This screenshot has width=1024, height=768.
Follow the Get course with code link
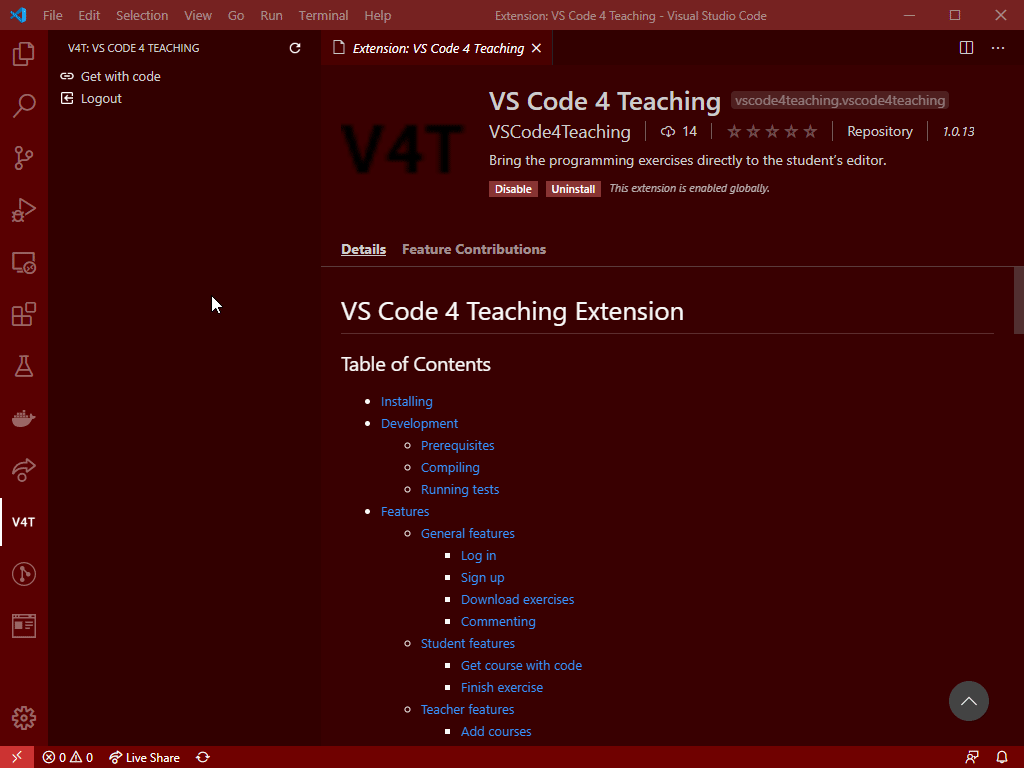pyautogui.click(x=521, y=665)
